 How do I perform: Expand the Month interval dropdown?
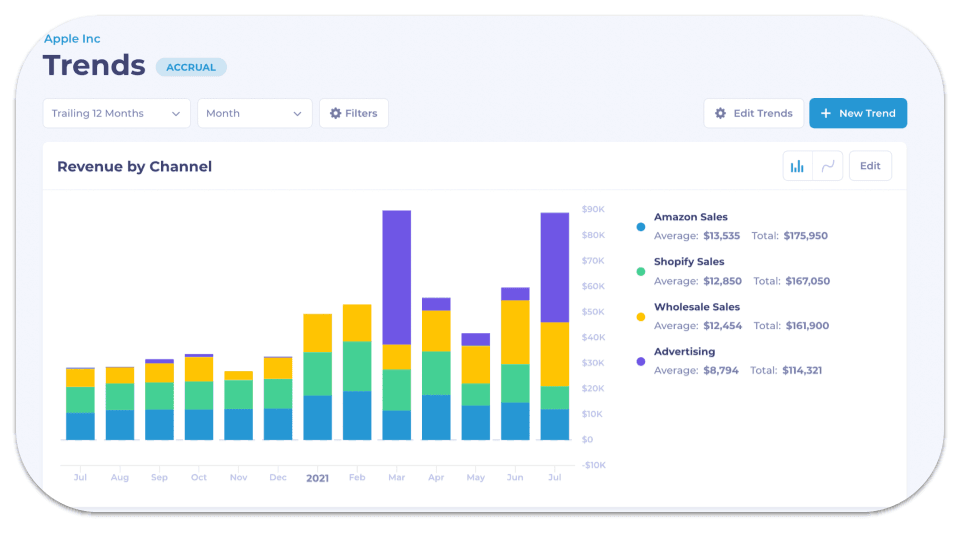254,113
